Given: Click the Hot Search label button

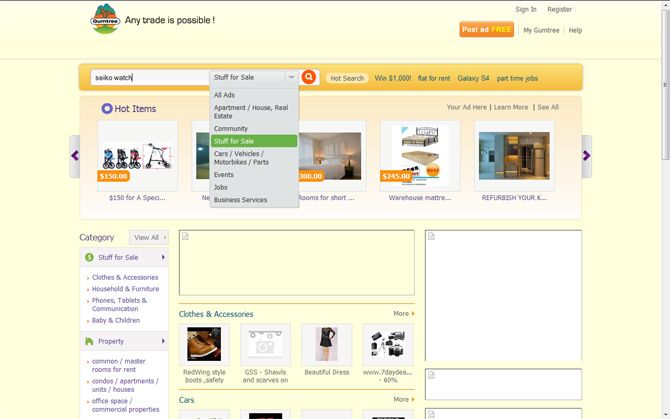Looking at the screenshot, I should pyautogui.click(x=347, y=78).
